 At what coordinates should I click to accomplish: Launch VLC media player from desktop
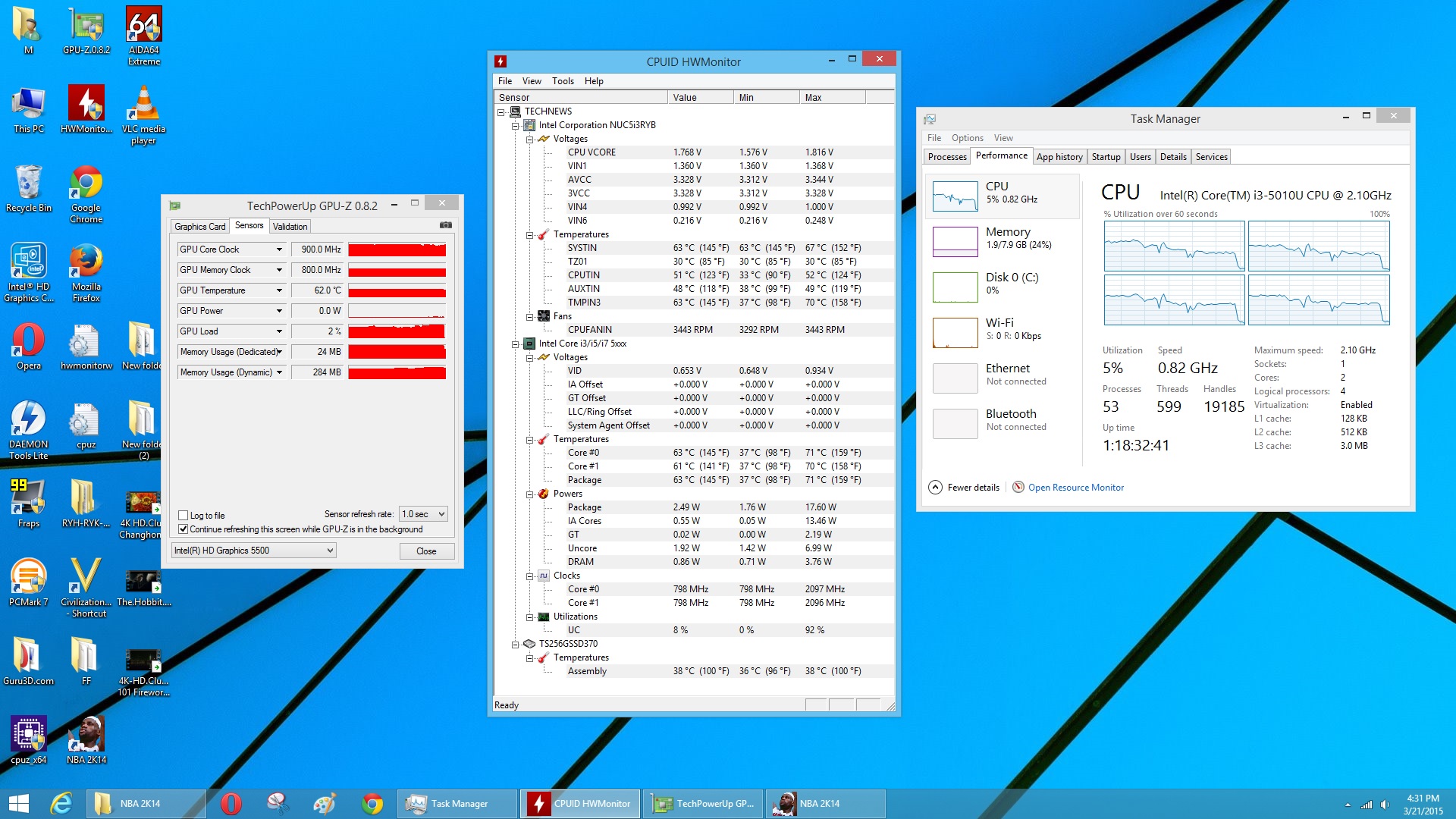tap(143, 115)
